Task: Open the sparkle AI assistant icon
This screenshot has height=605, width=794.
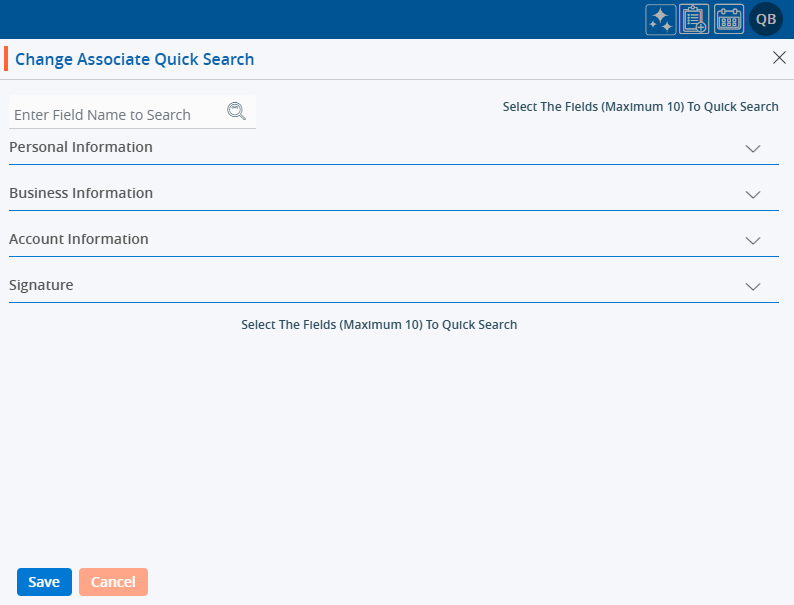Action: pos(661,20)
